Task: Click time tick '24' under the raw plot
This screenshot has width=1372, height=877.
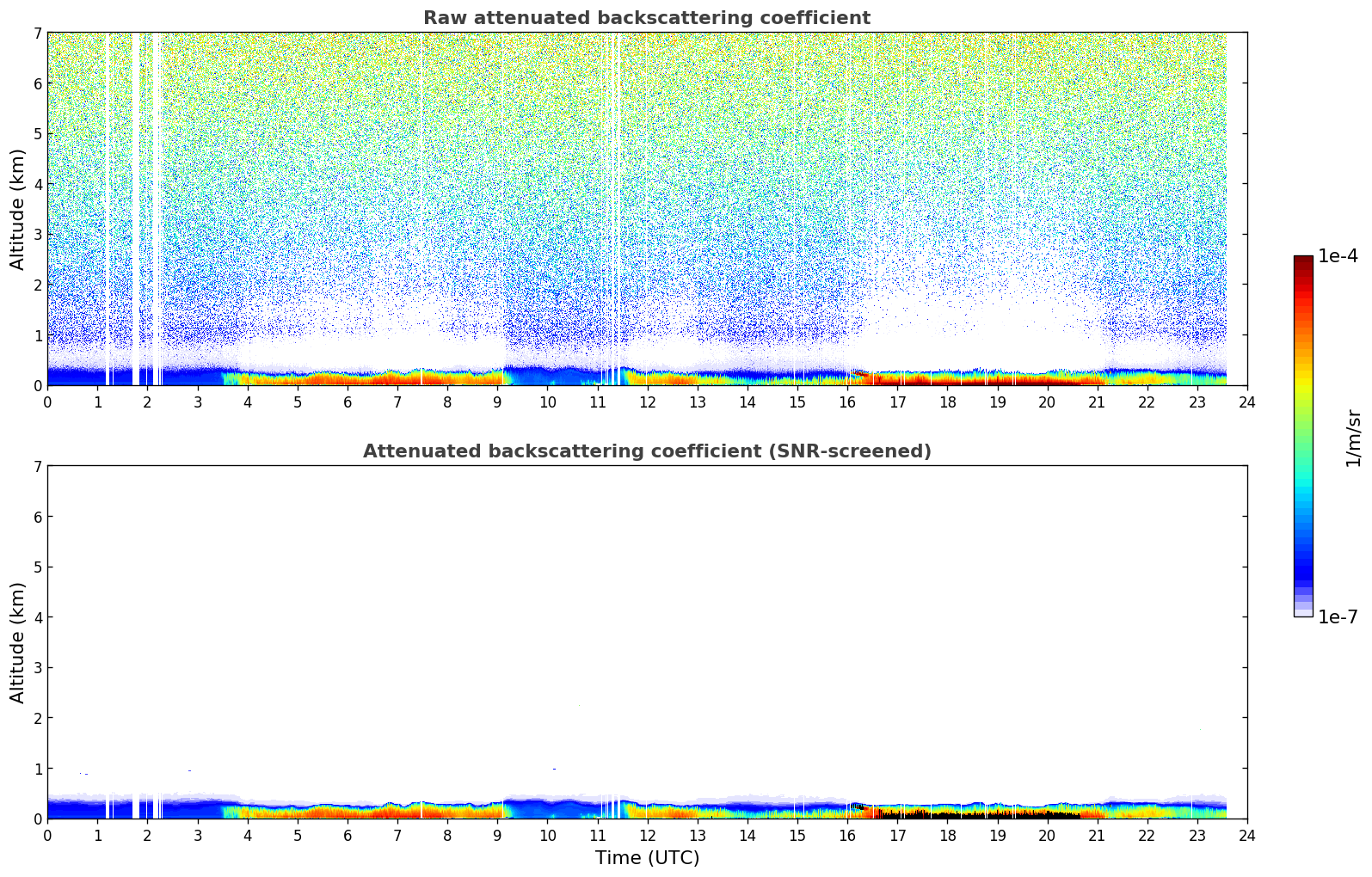Action: coord(1247,402)
